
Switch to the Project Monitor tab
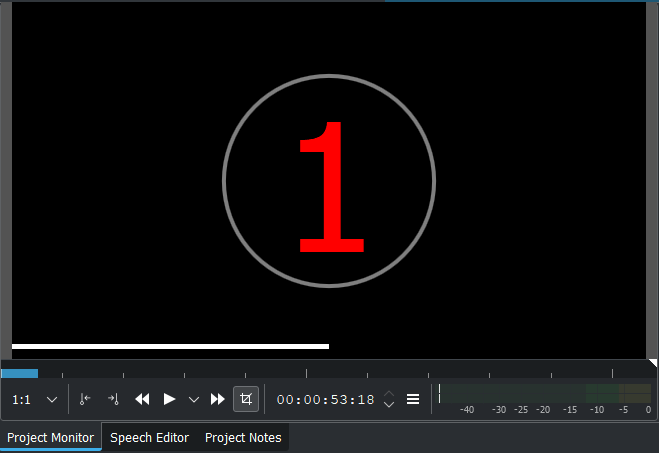tap(50, 437)
